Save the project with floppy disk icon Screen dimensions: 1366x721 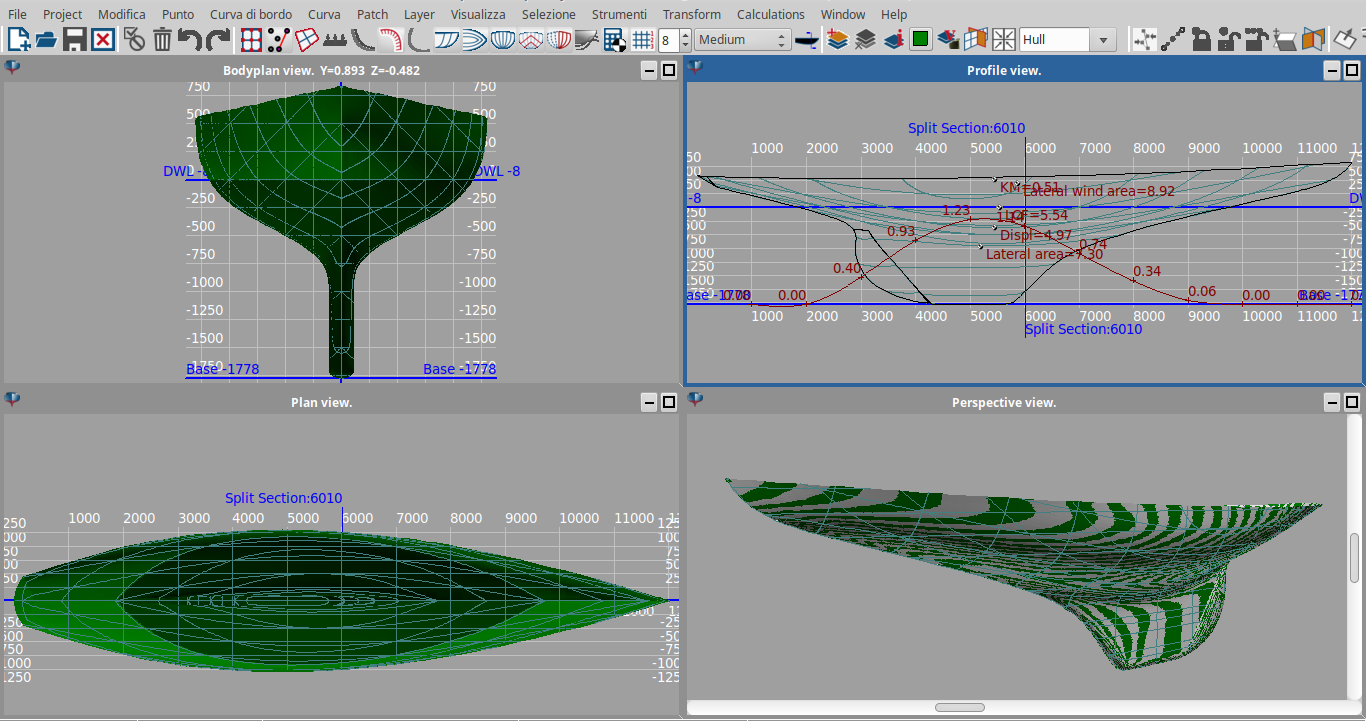coord(74,40)
